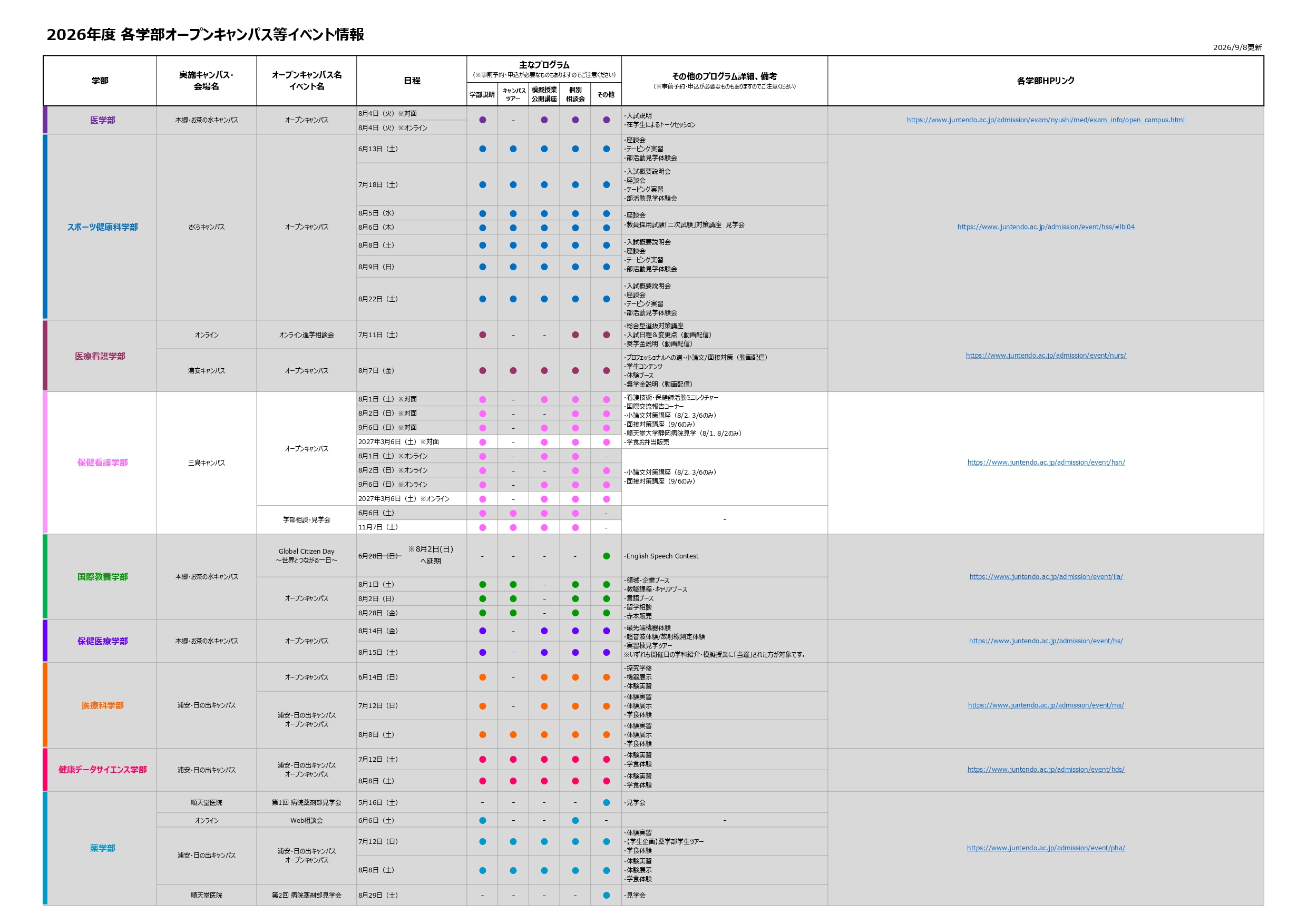1307x924 pixels.
Task: Open the 保健看護学部 hsn event link
Action: tap(1046, 463)
